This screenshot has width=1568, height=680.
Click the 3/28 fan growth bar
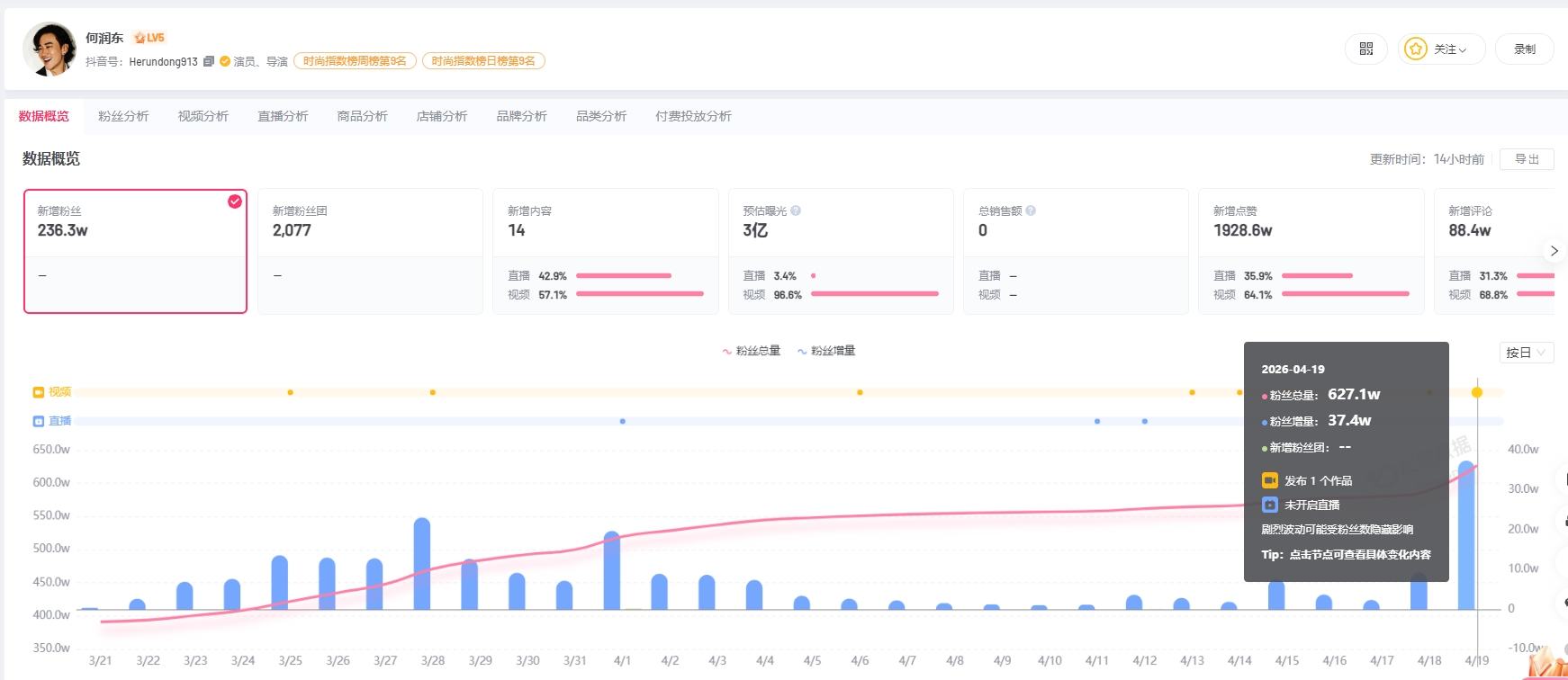click(421, 564)
